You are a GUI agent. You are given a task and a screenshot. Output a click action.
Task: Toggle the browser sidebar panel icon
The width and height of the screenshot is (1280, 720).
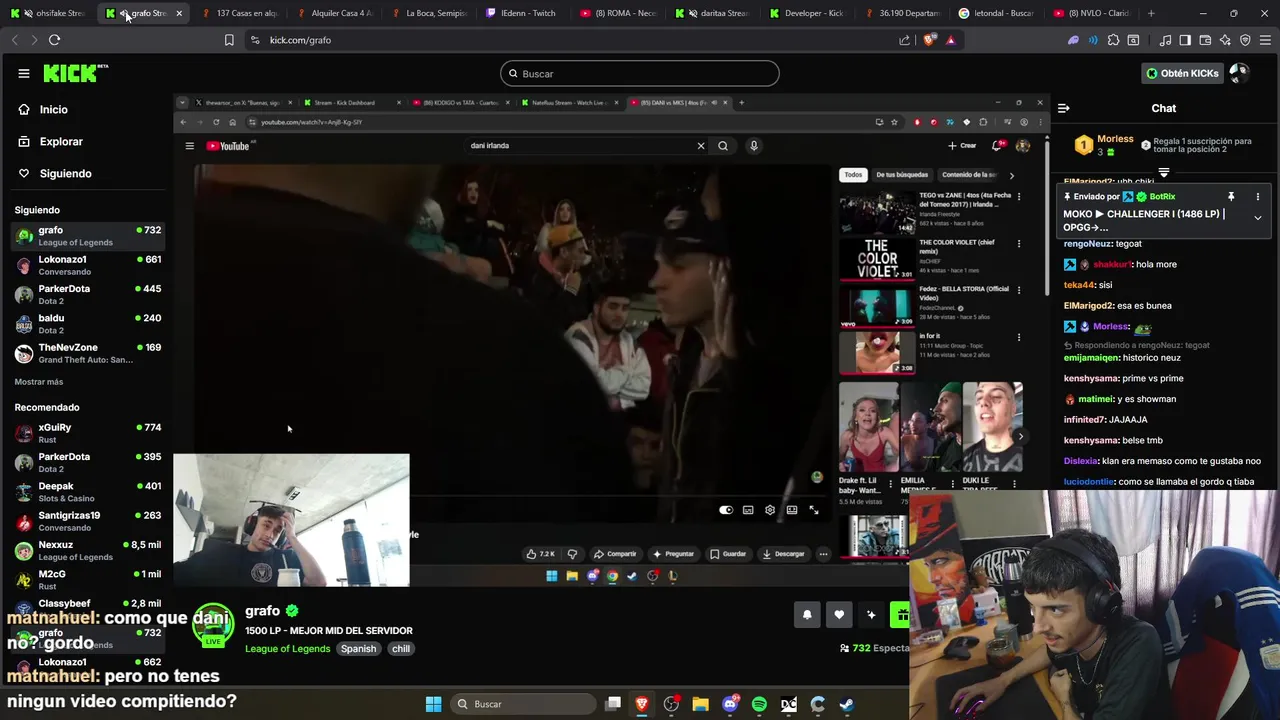[x=1185, y=40]
